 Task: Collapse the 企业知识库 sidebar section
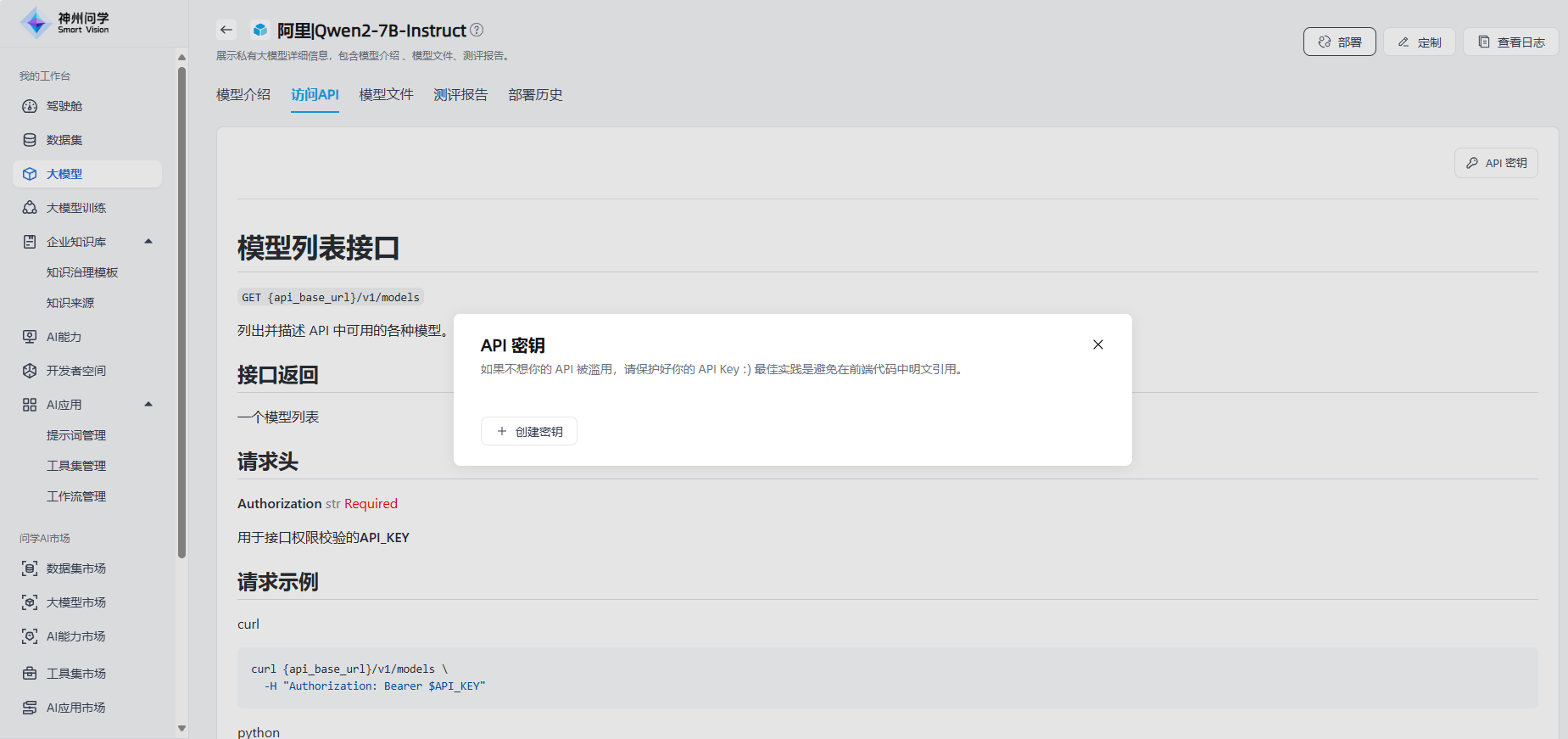tap(148, 242)
